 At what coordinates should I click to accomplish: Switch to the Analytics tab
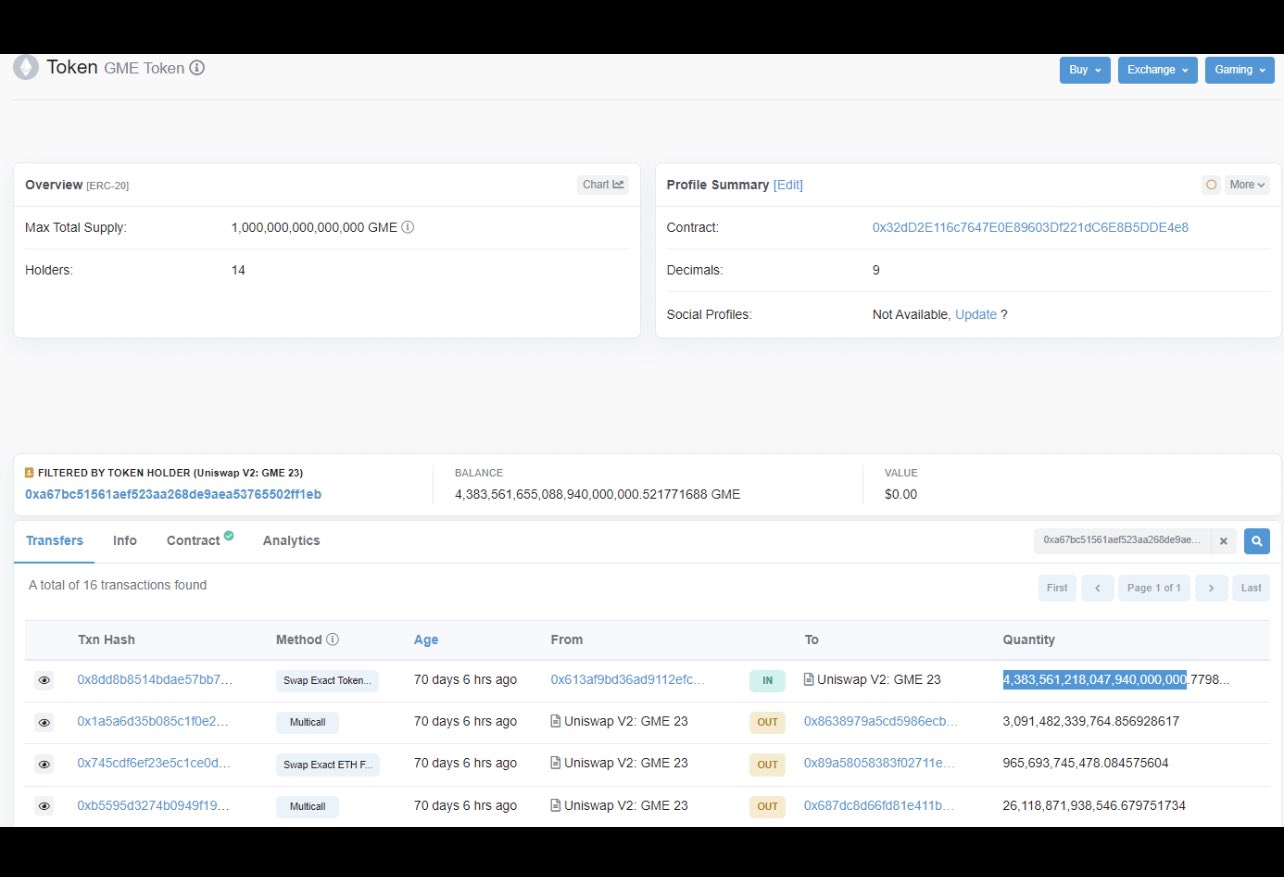point(291,540)
